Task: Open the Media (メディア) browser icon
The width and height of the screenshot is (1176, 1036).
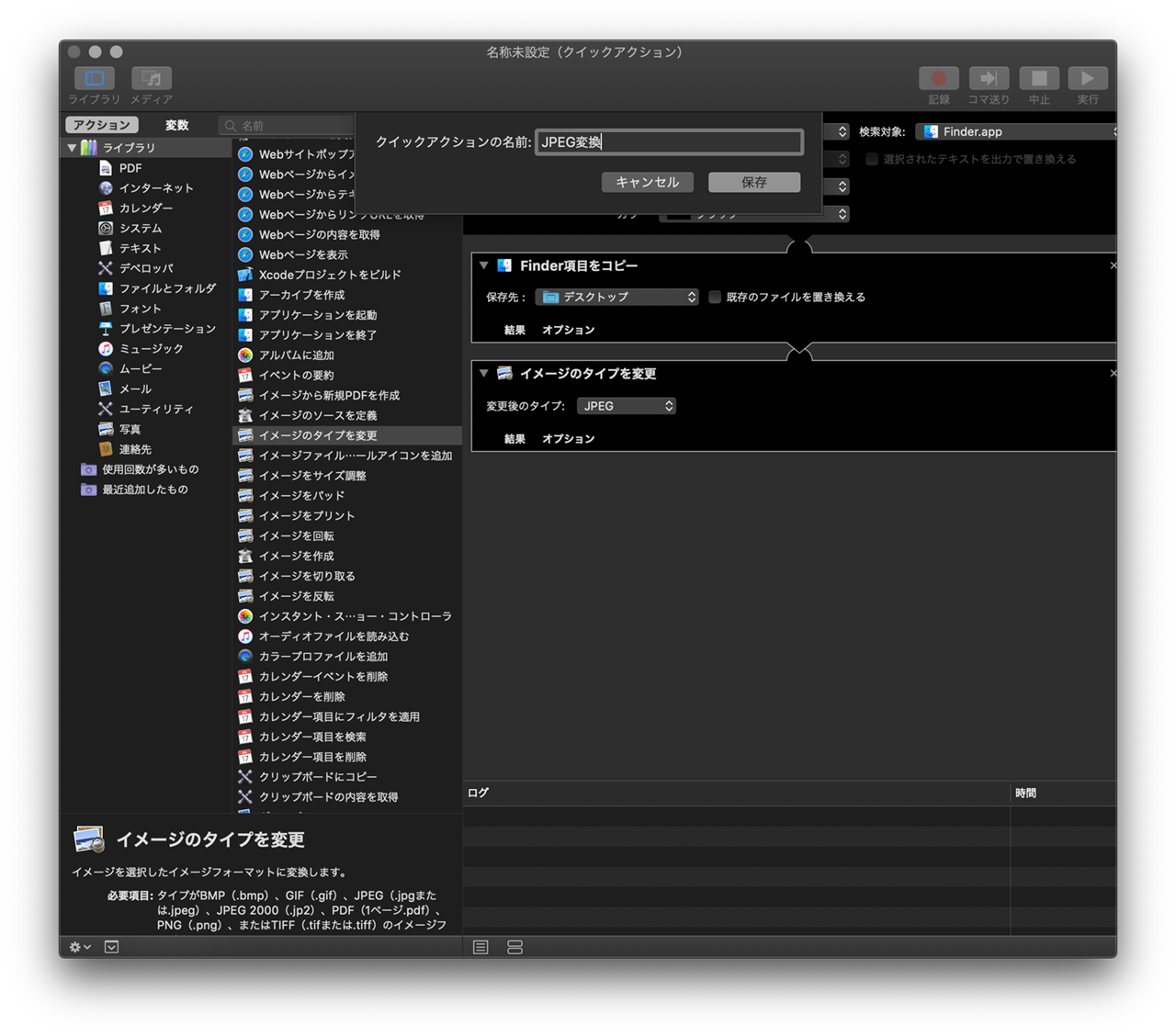Action: click(152, 79)
